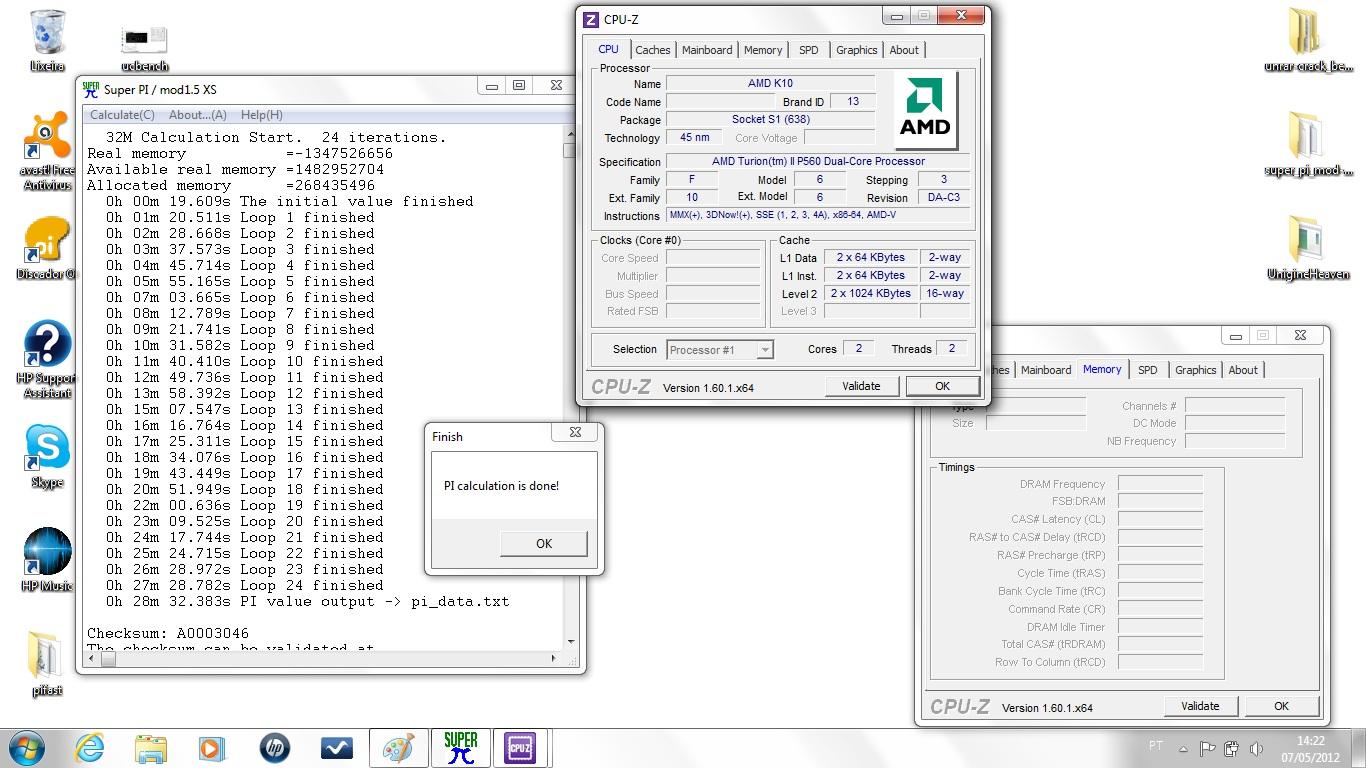This screenshot has width=1366, height=768.
Task: Launch avast! Free Antivirus desktop shortcut
Action: pyautogui.click(x=47, y=152)
